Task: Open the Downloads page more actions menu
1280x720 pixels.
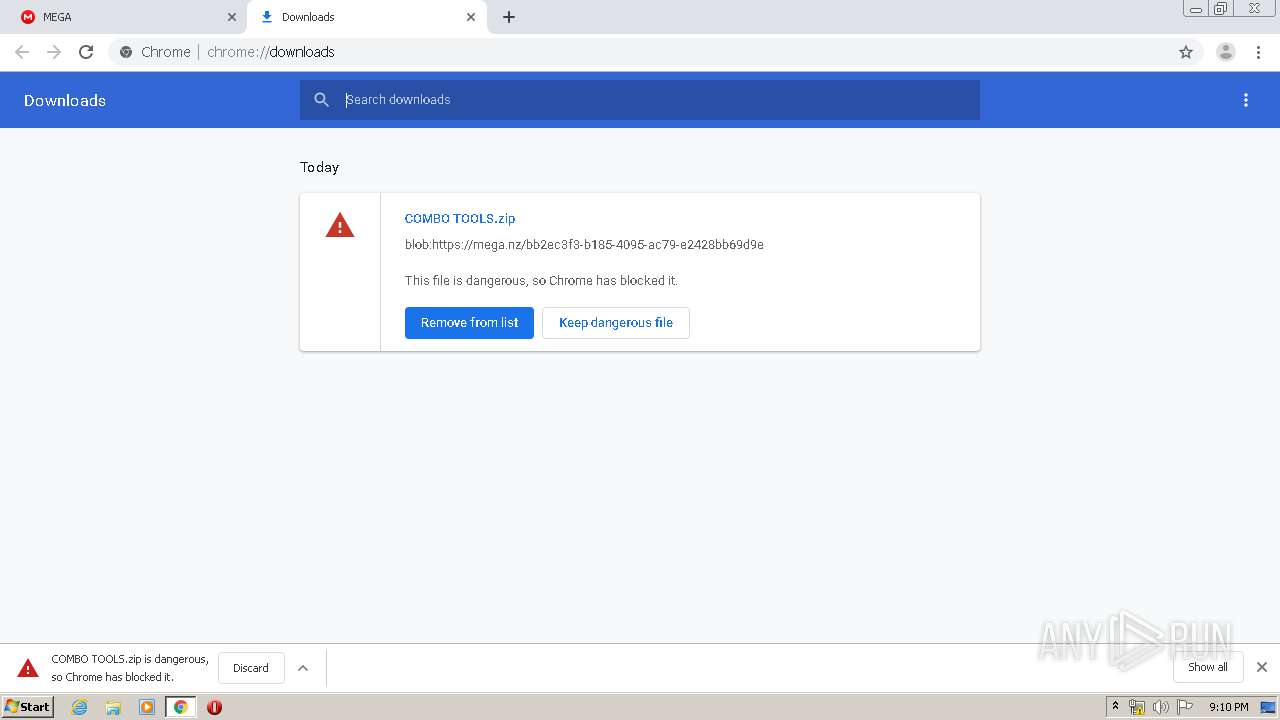Action: coord(1246,100)
